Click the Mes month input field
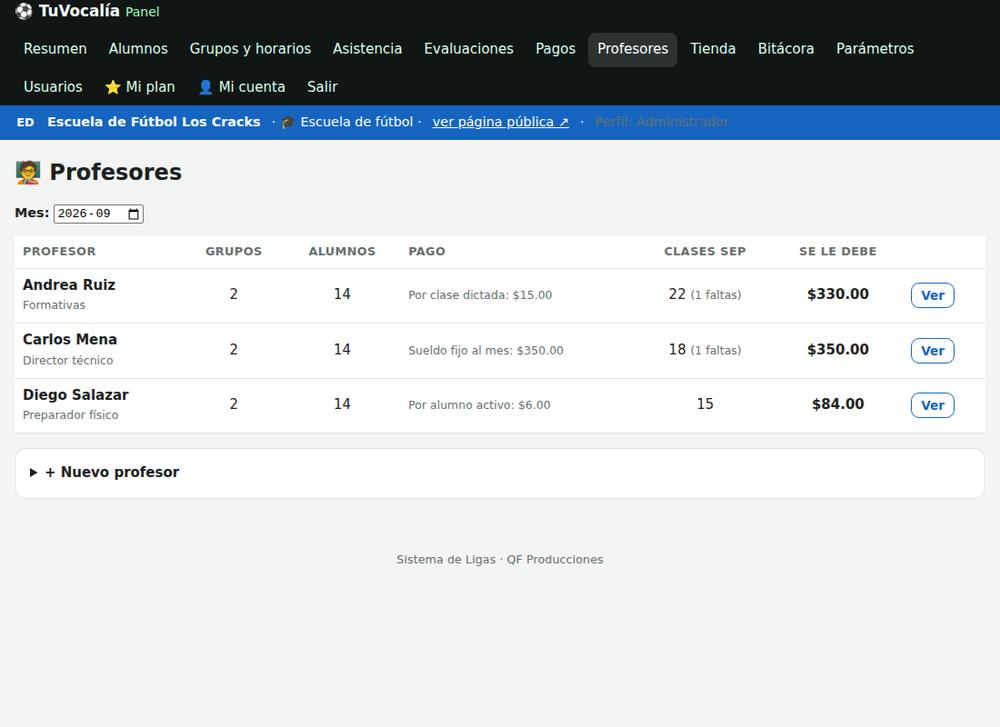 tap(98, 214)
